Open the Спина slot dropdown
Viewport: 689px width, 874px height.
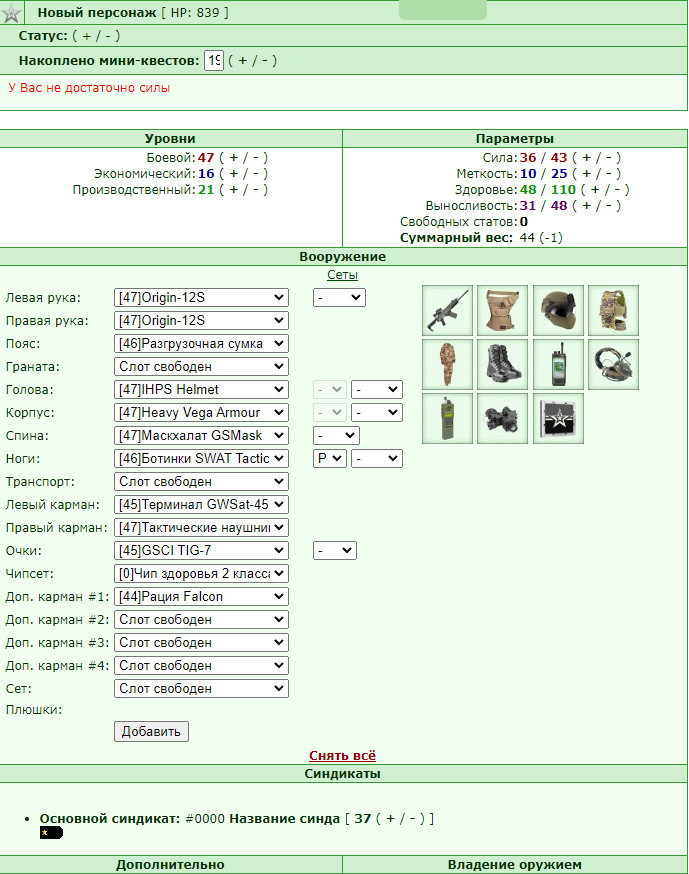[x=201, y=435]
